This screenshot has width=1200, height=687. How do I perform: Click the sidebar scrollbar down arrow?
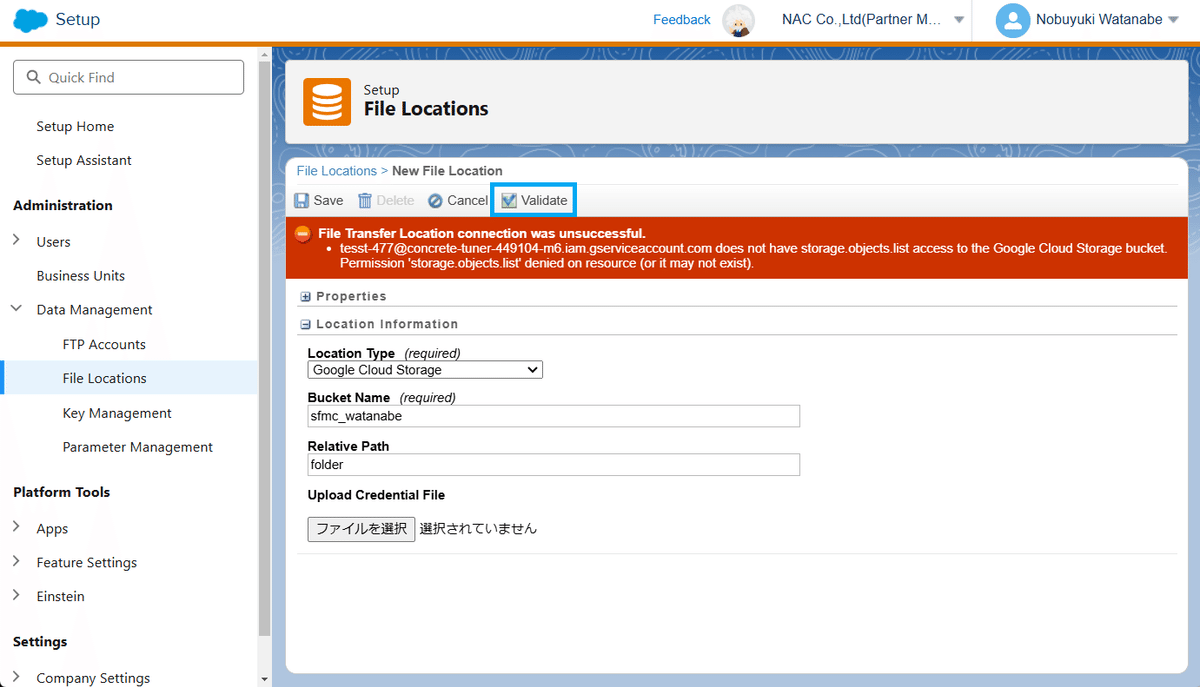click(264, 679)
